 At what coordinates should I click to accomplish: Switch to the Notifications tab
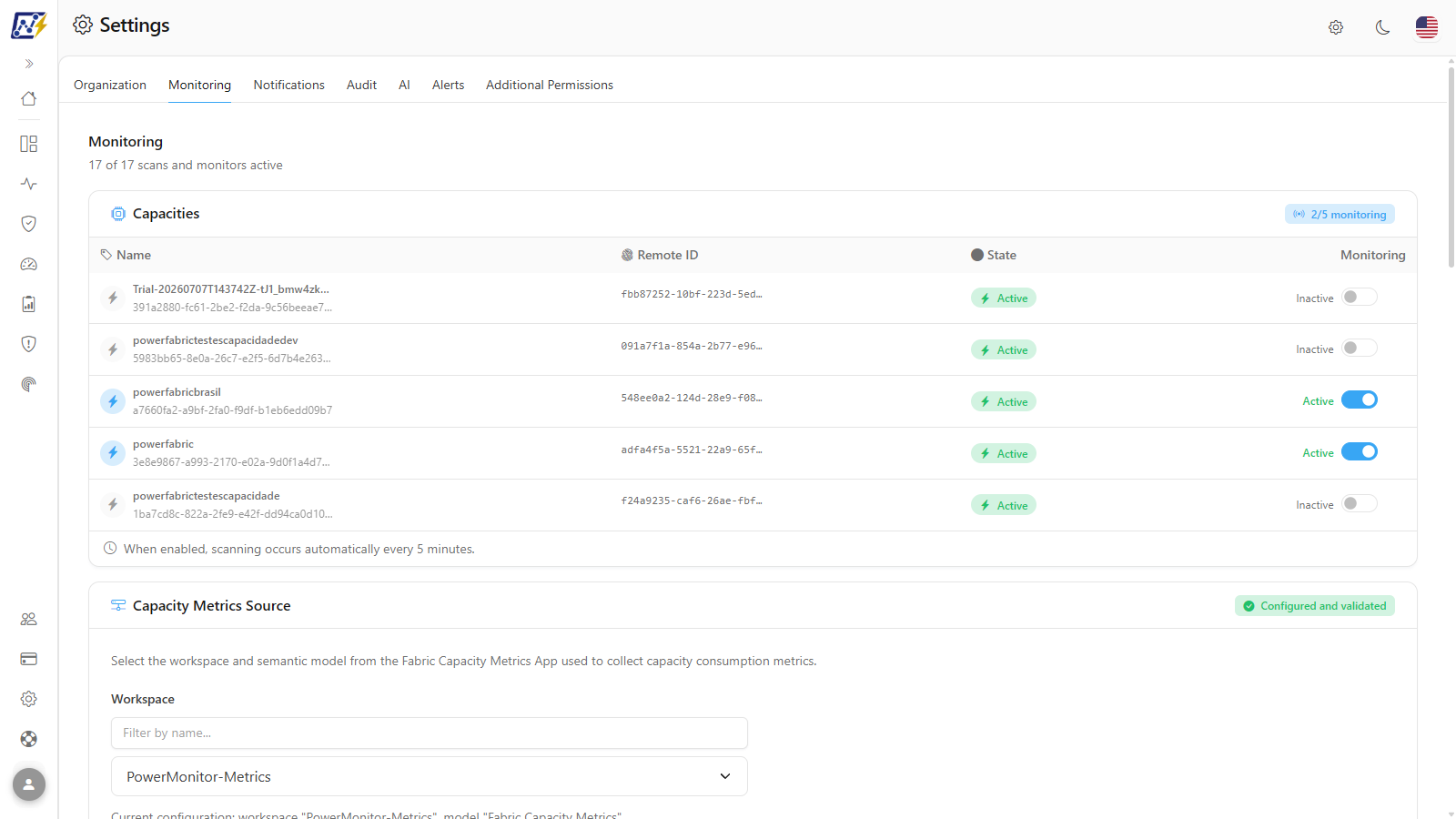click(289, 85)
